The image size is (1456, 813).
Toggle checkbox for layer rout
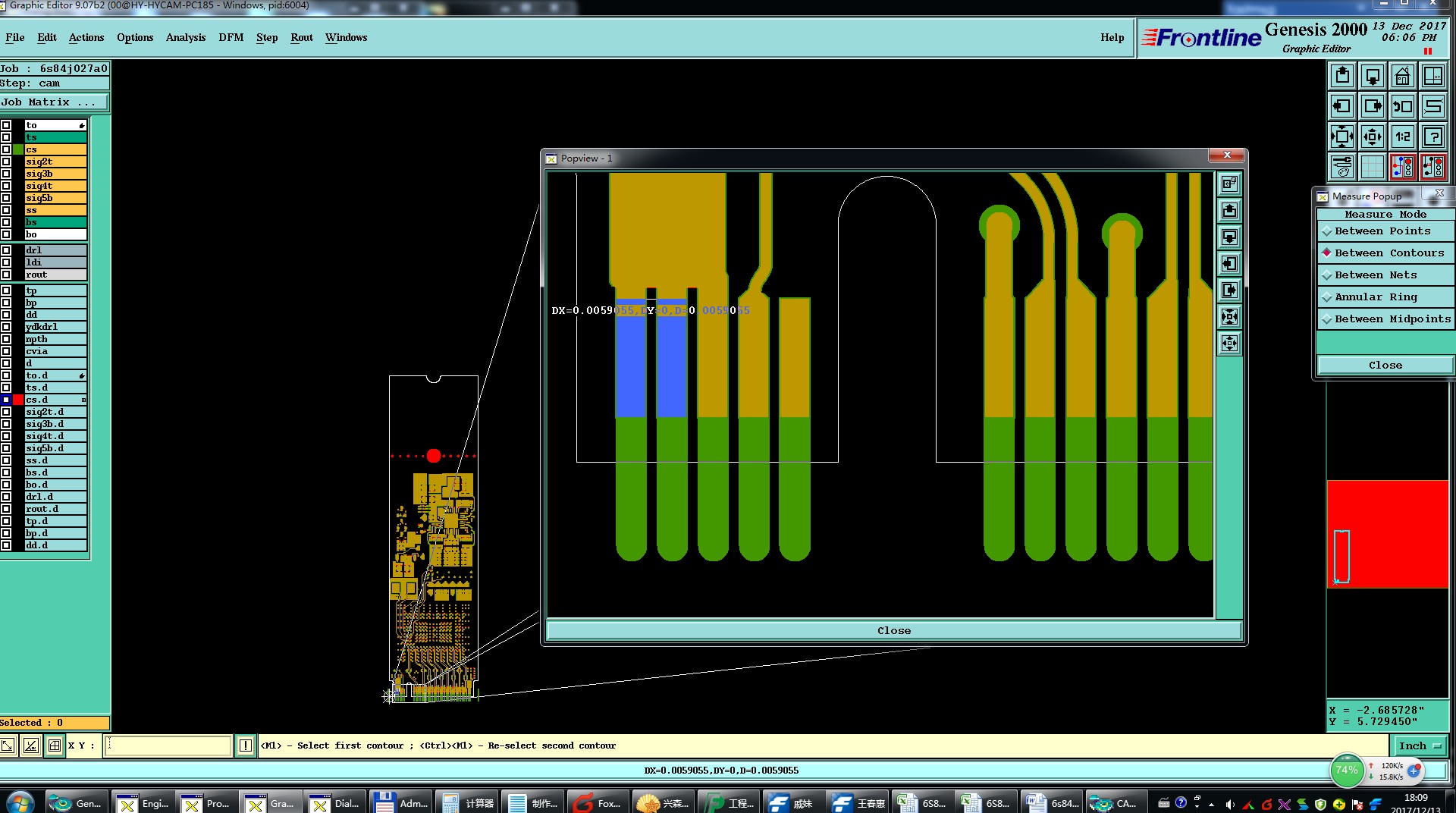(x=6, y=275)
